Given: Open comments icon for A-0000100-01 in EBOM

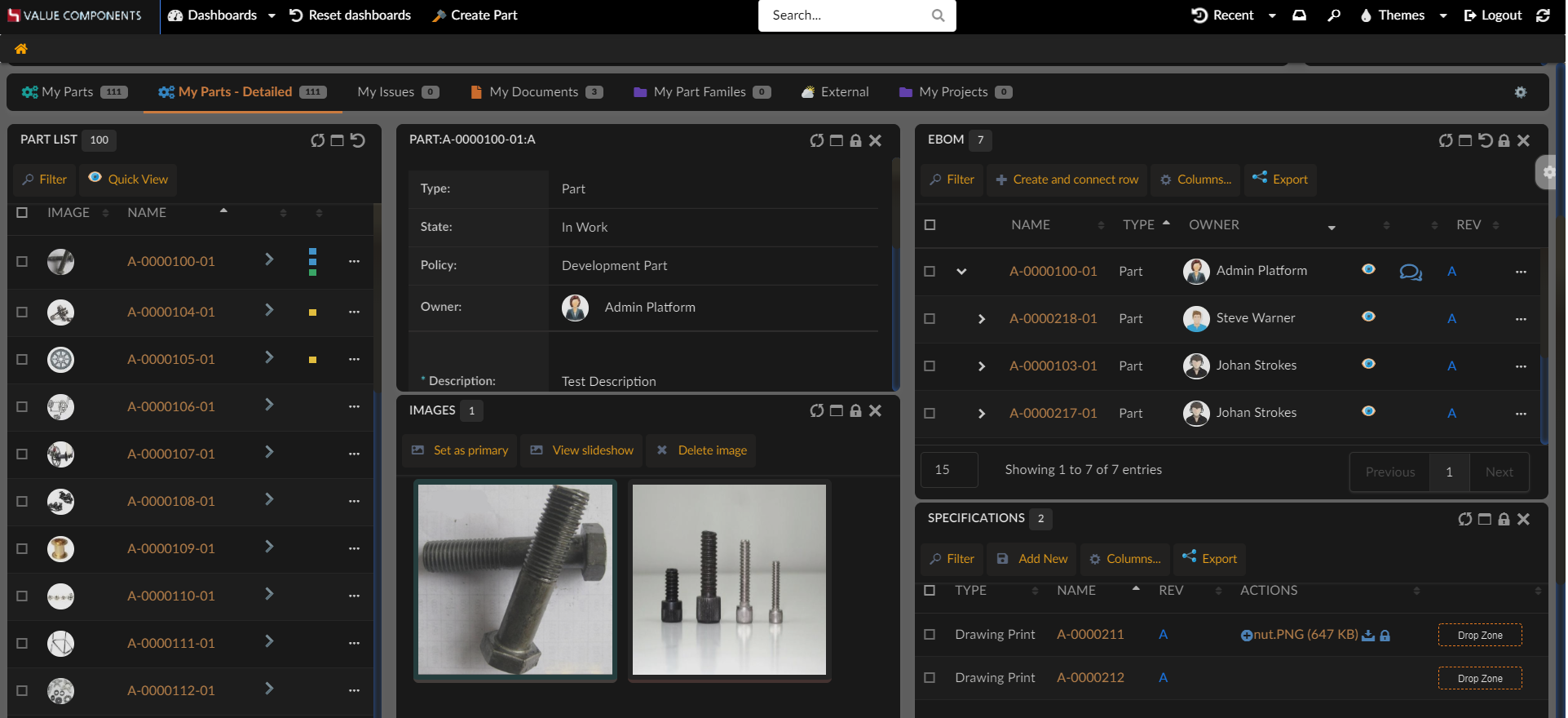Looking at the screenshot, I should click(1410, 272).
